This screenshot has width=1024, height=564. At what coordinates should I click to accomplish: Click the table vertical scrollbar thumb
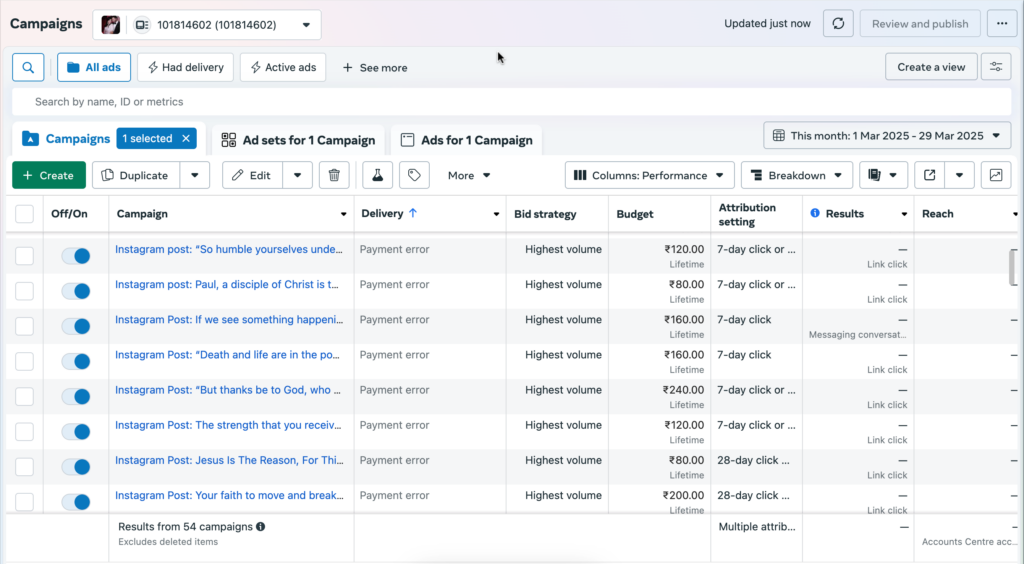click(1013, 268)
